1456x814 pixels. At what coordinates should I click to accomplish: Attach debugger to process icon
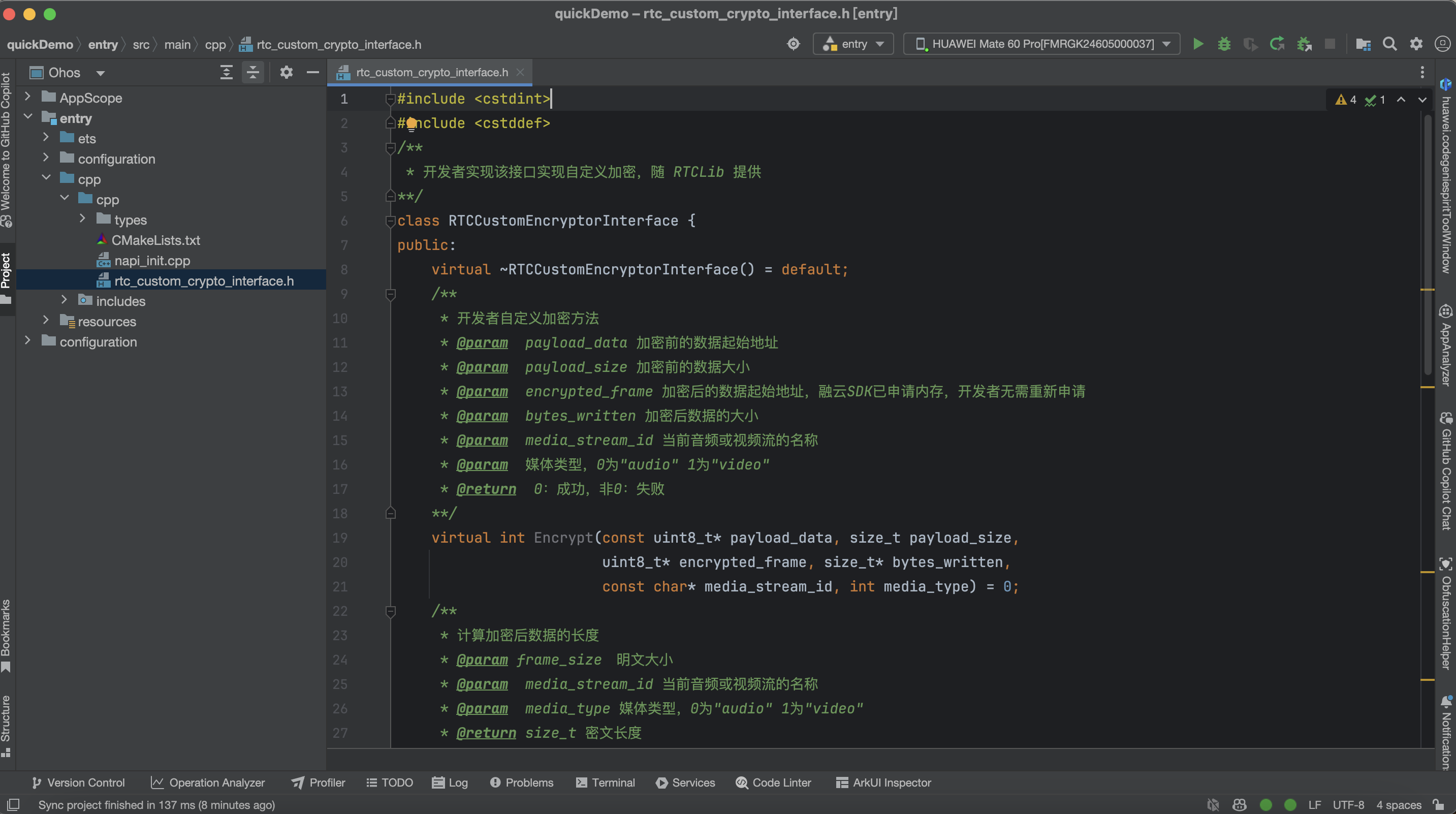pos(1304,44)
